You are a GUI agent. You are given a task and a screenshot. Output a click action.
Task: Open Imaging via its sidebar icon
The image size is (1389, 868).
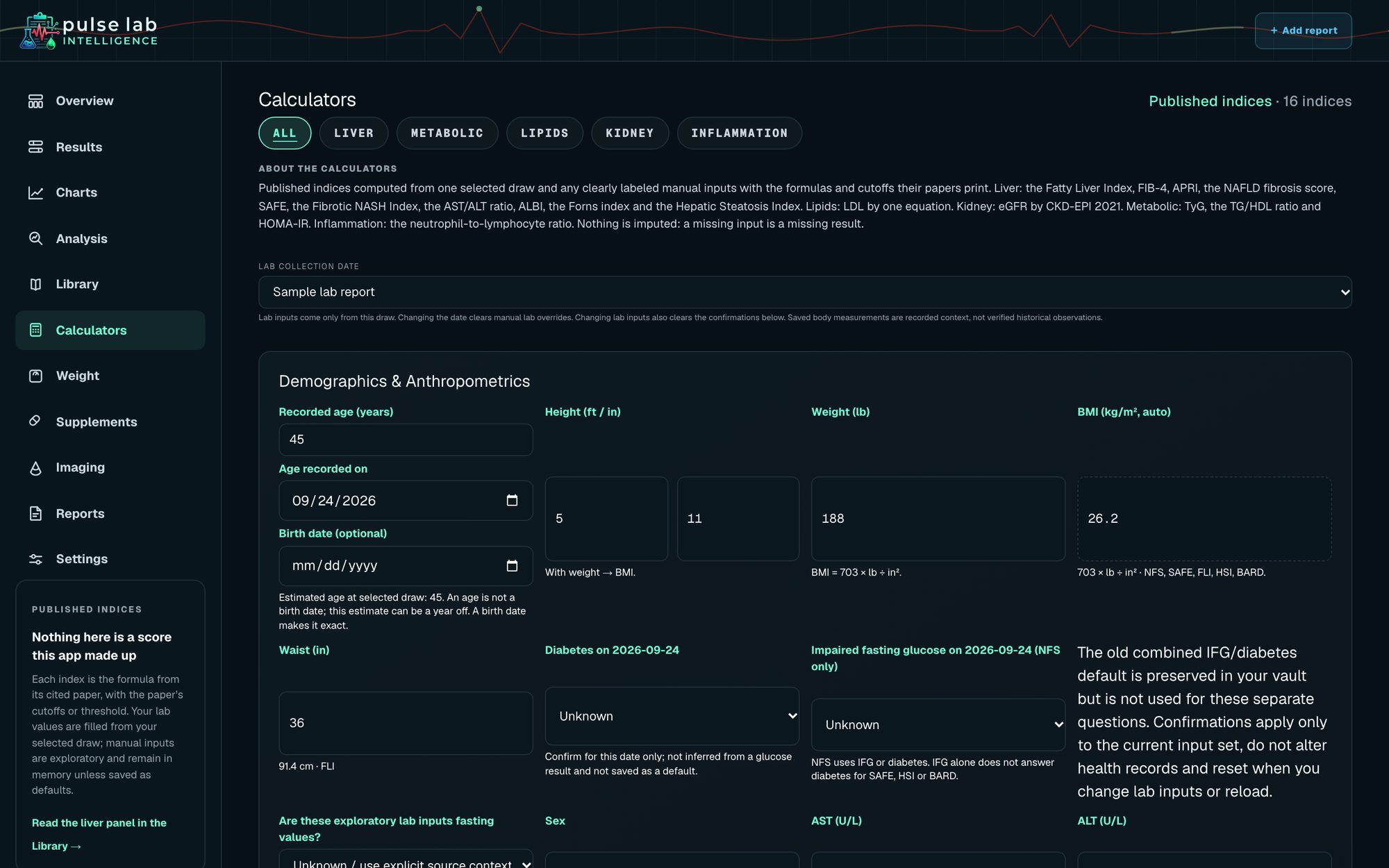tap(35, 468)
